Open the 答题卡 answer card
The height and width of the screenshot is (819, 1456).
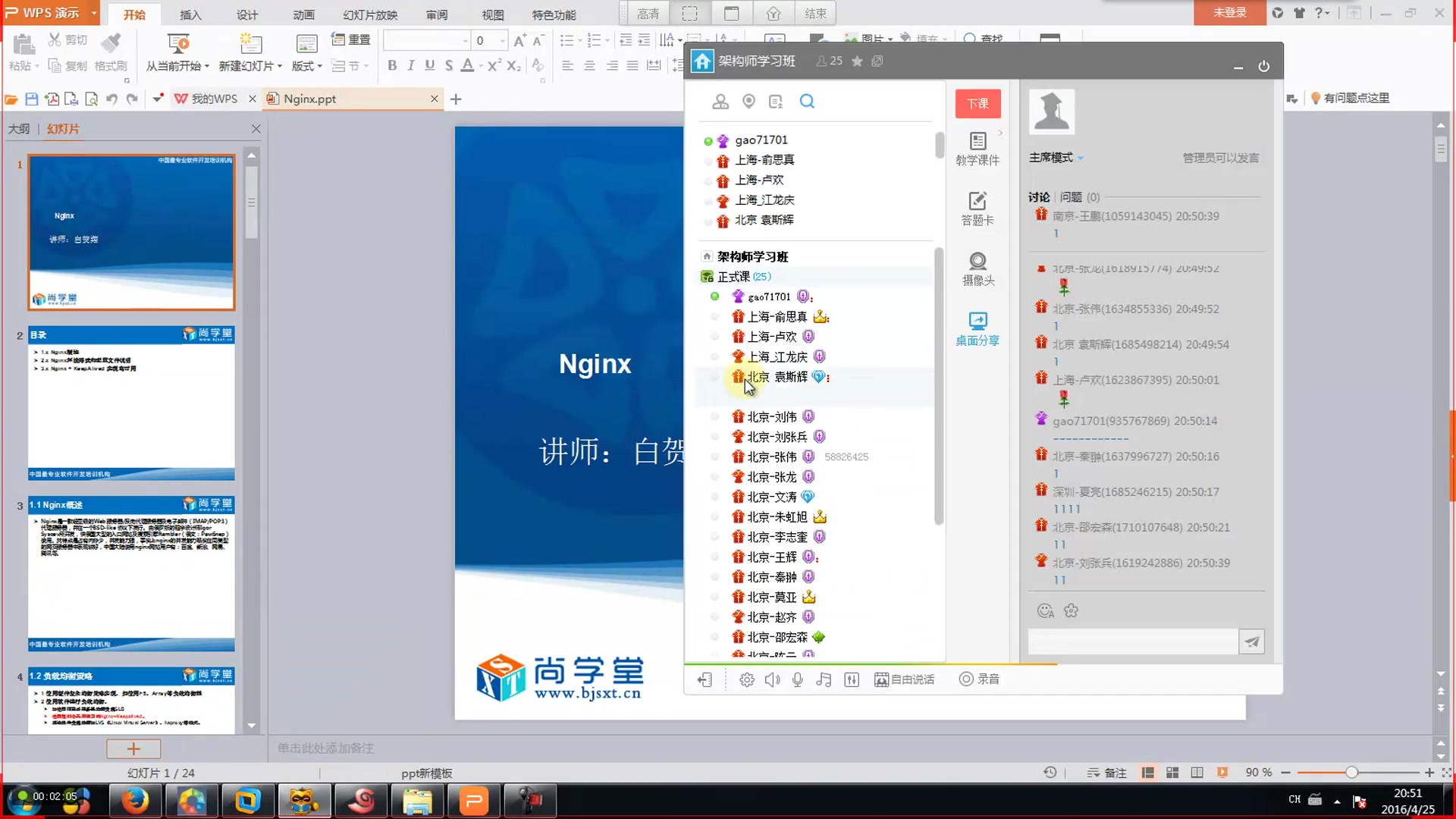(x=977, y=209)
